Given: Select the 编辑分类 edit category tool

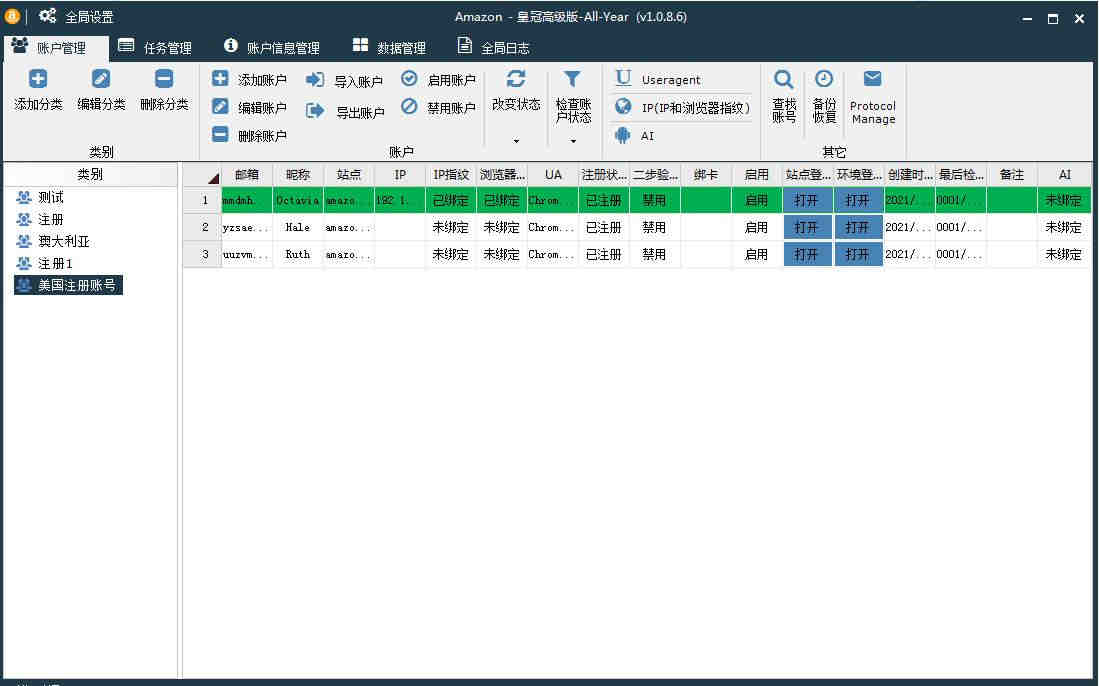Looking at the screenshot, I should (x=101, y=90).
